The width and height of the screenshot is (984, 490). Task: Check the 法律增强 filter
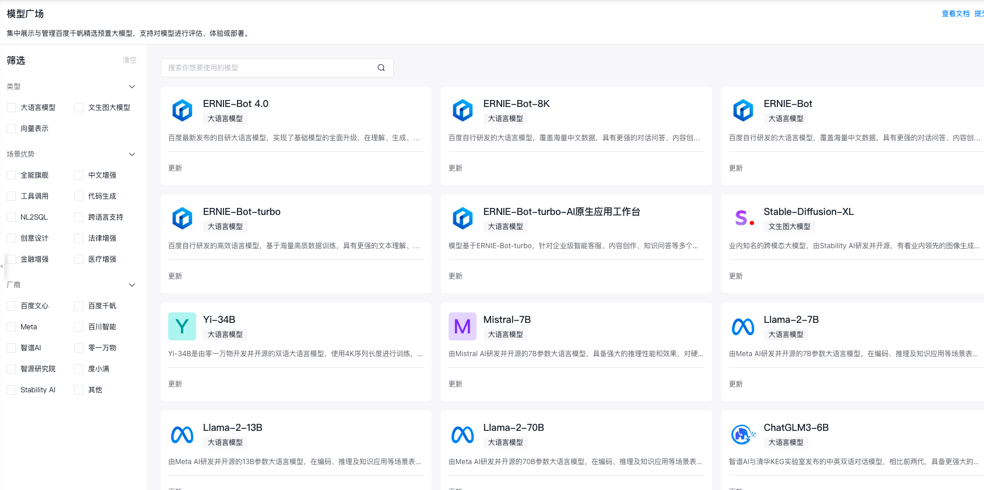point(79,238)
